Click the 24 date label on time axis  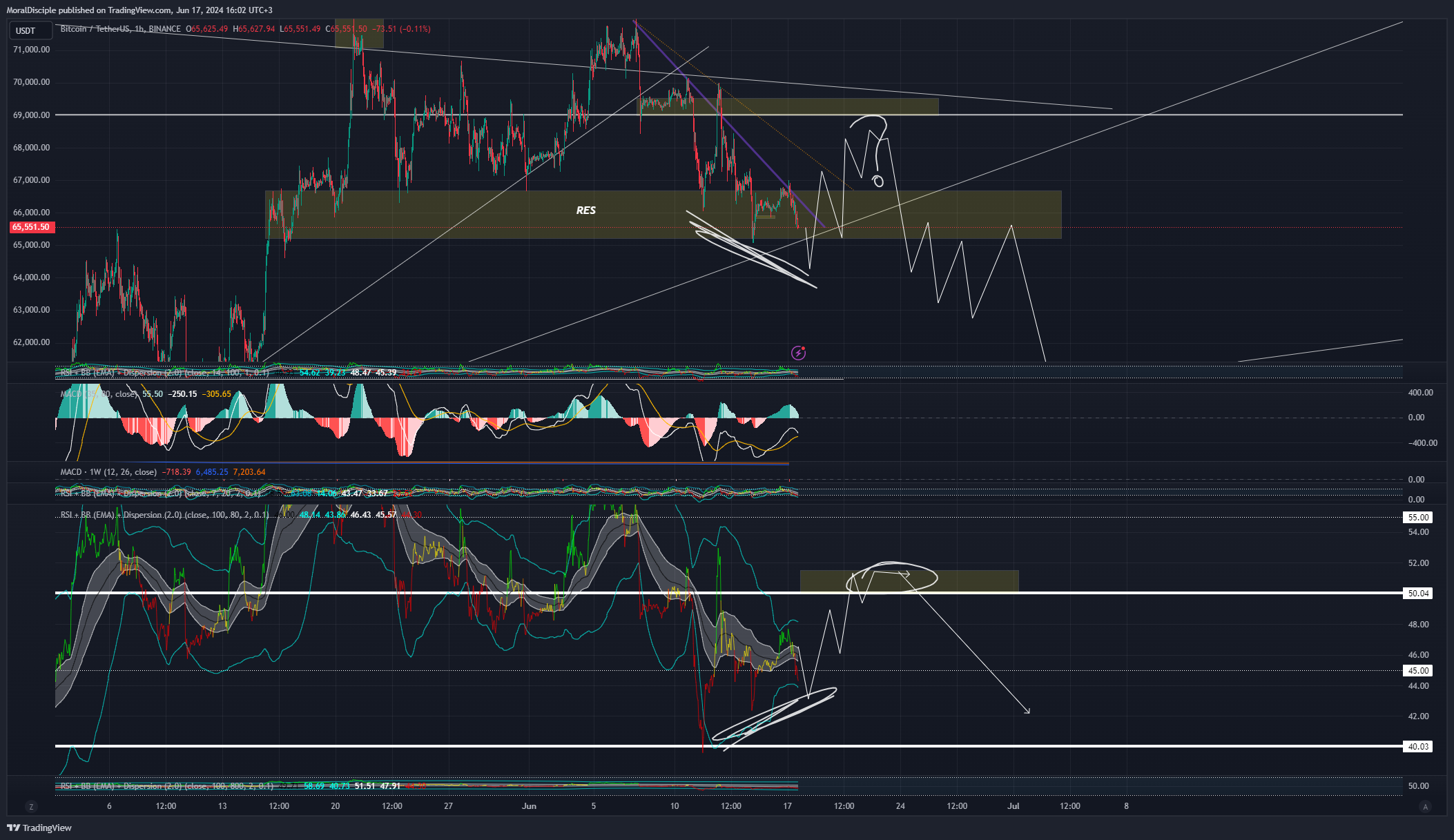coord(900,806)
